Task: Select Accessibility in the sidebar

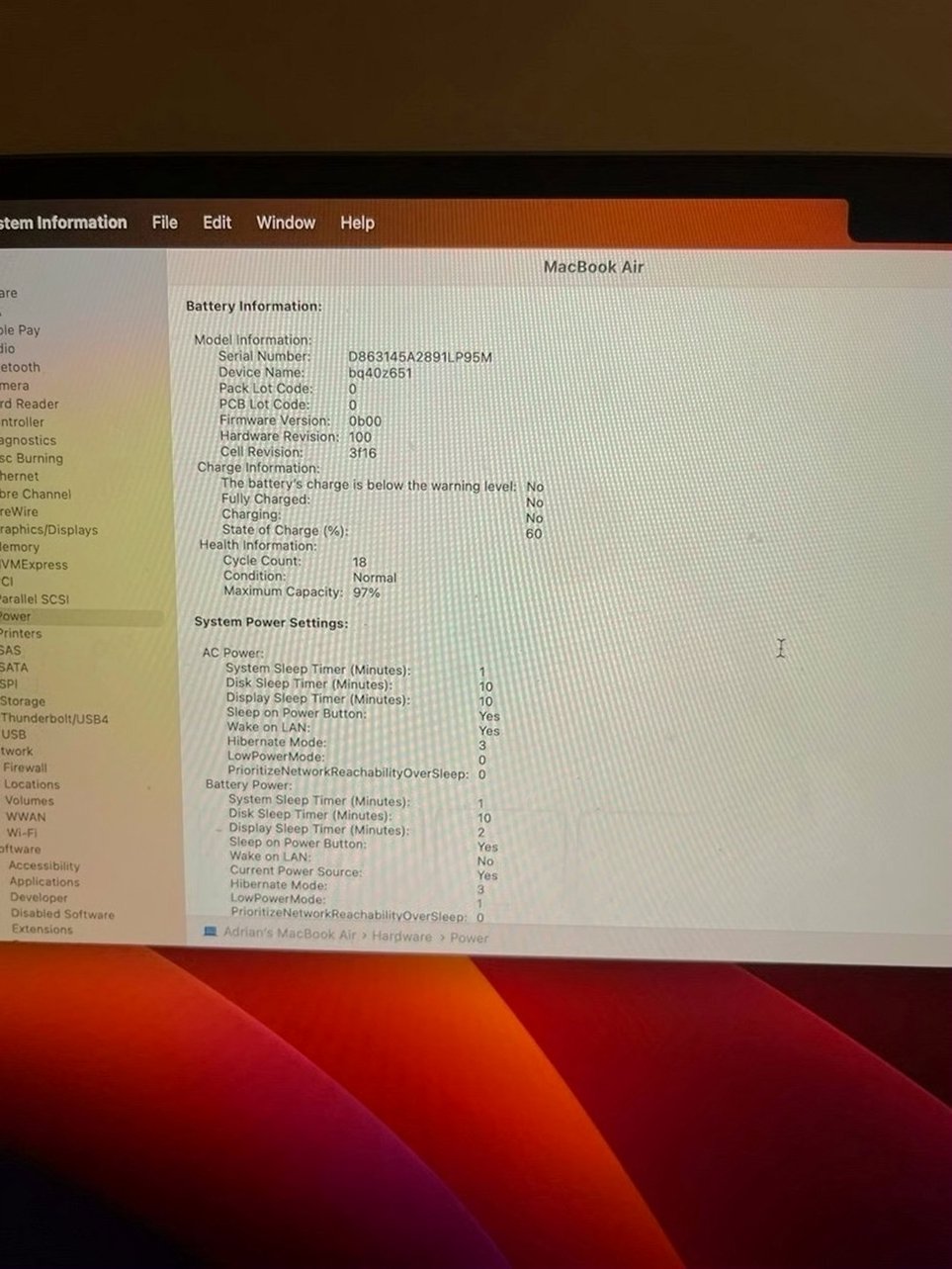Action: [44, 865]
